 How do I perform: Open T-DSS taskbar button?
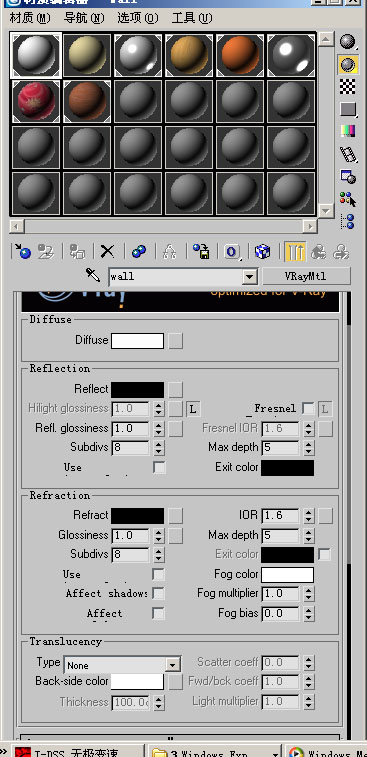(77, 751)
